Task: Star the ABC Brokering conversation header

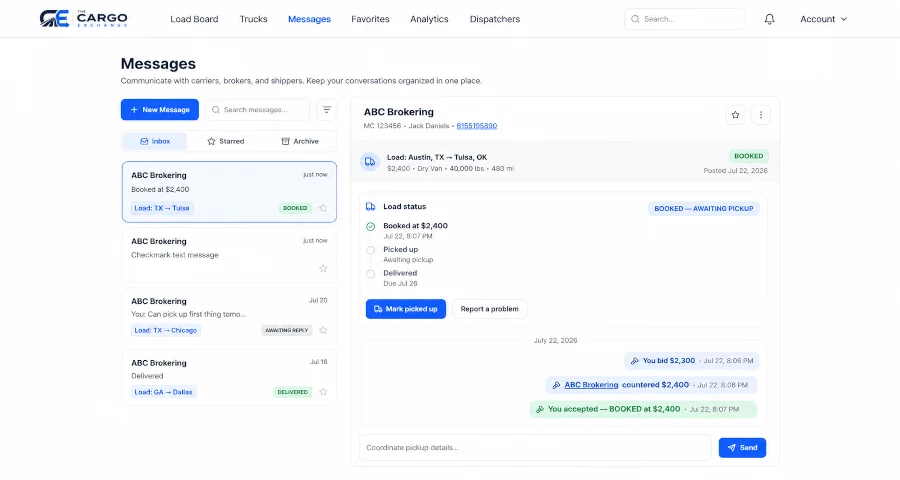Action: (735, 115)
